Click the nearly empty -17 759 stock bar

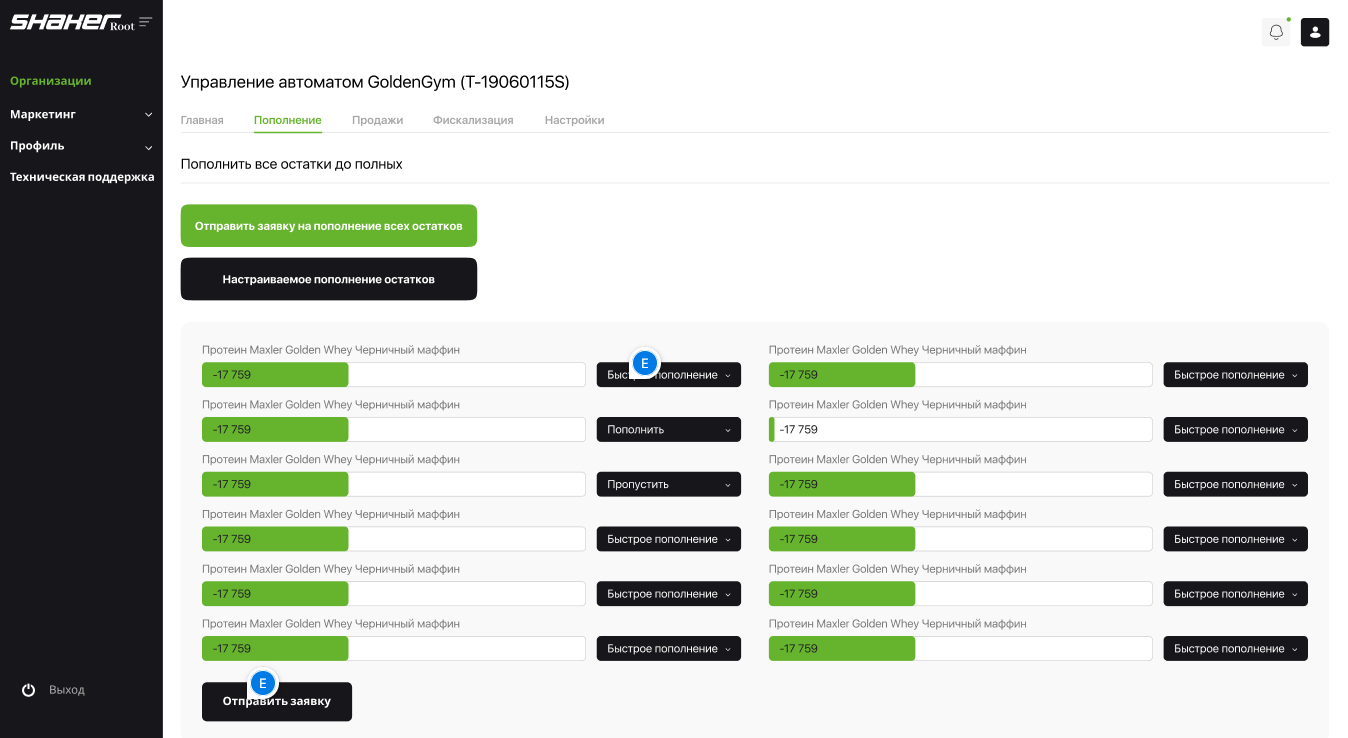point(961,430)
